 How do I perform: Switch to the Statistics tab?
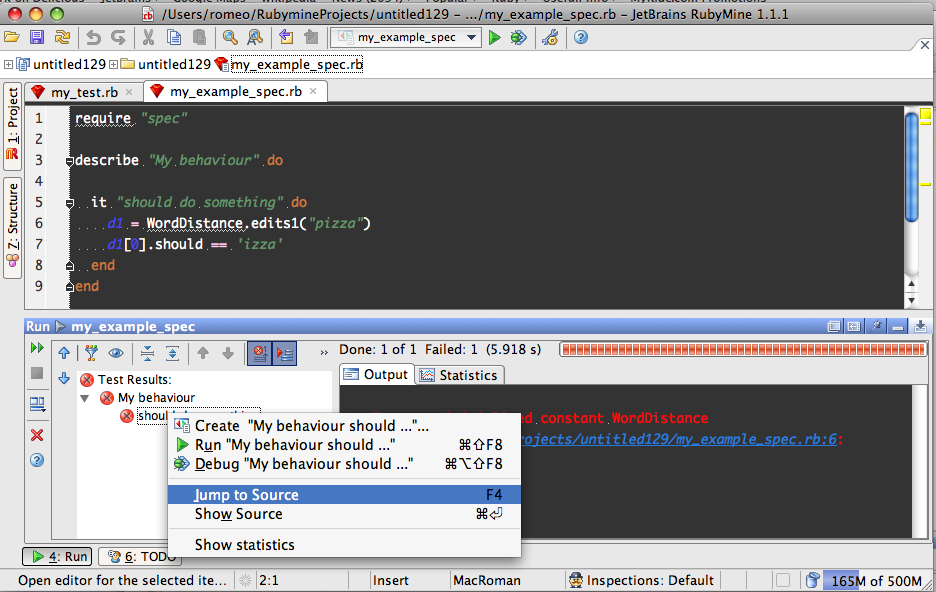click(x=460, y=375)
